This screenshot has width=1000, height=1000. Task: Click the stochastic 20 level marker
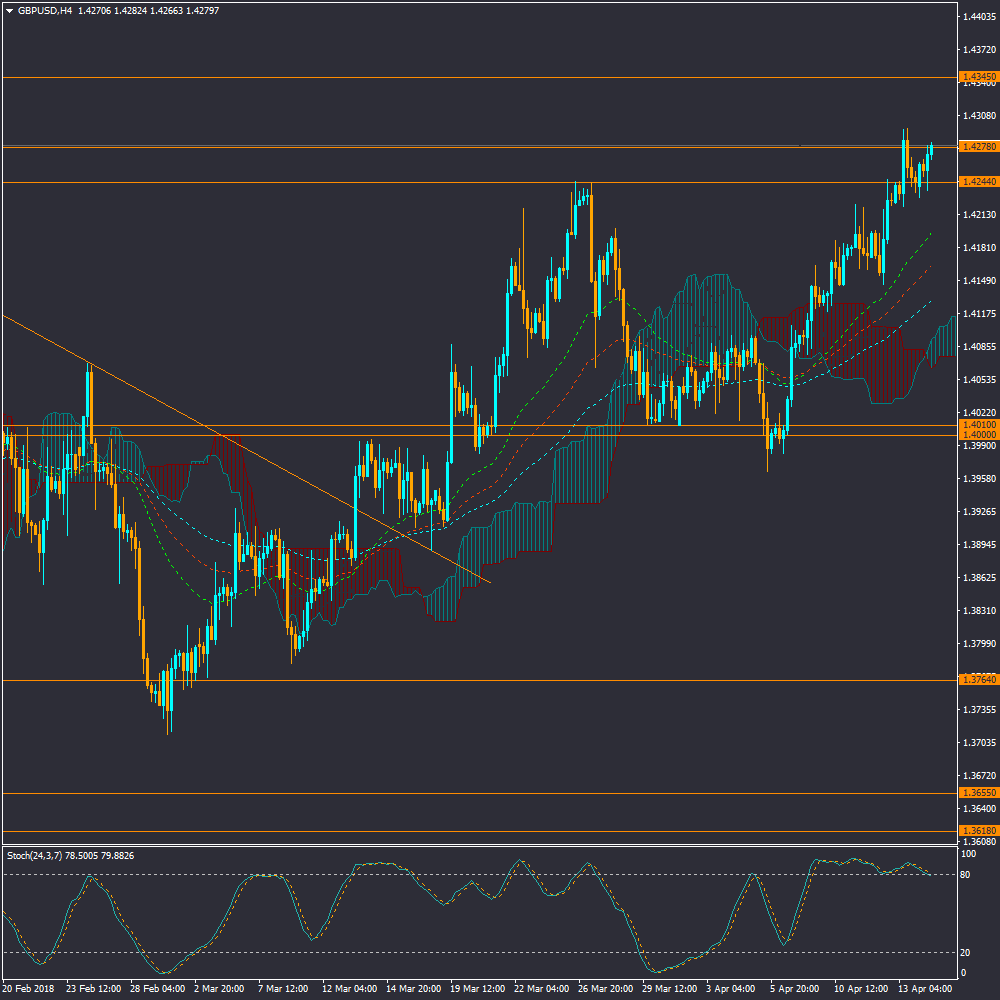point(966,952)
